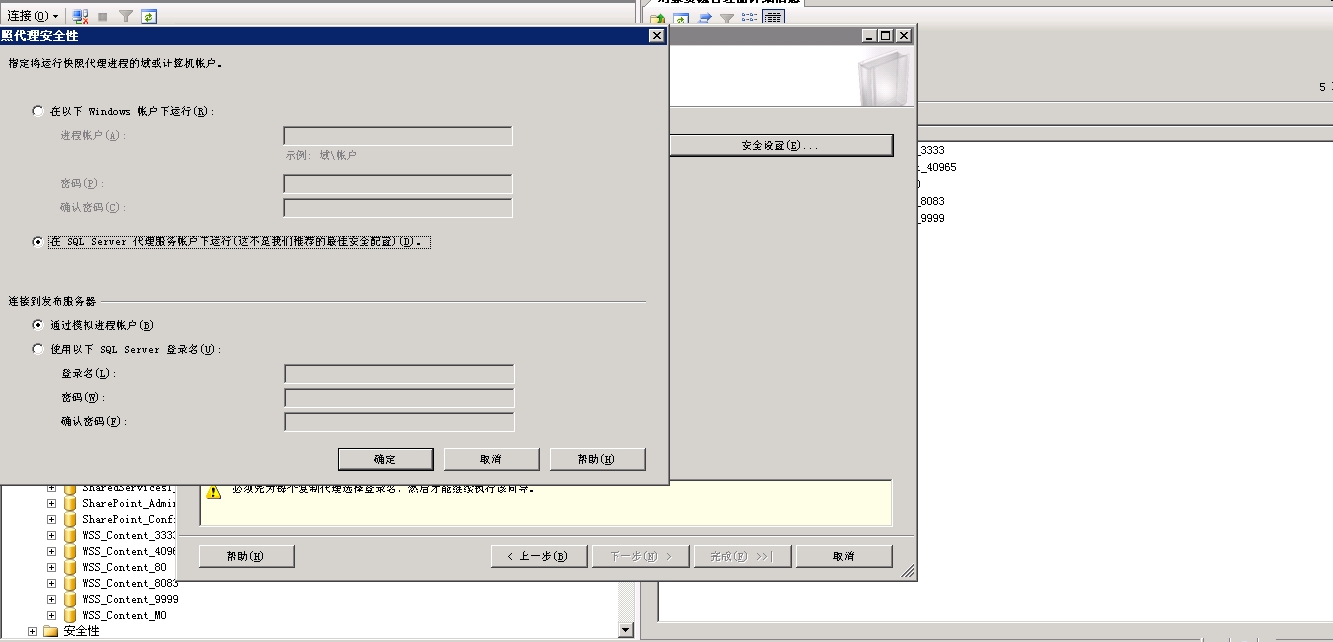This screenshot has height=642, width=1333.
Task: Click the 确认密码(F) field under SQL login
Action: pos(399,422)
